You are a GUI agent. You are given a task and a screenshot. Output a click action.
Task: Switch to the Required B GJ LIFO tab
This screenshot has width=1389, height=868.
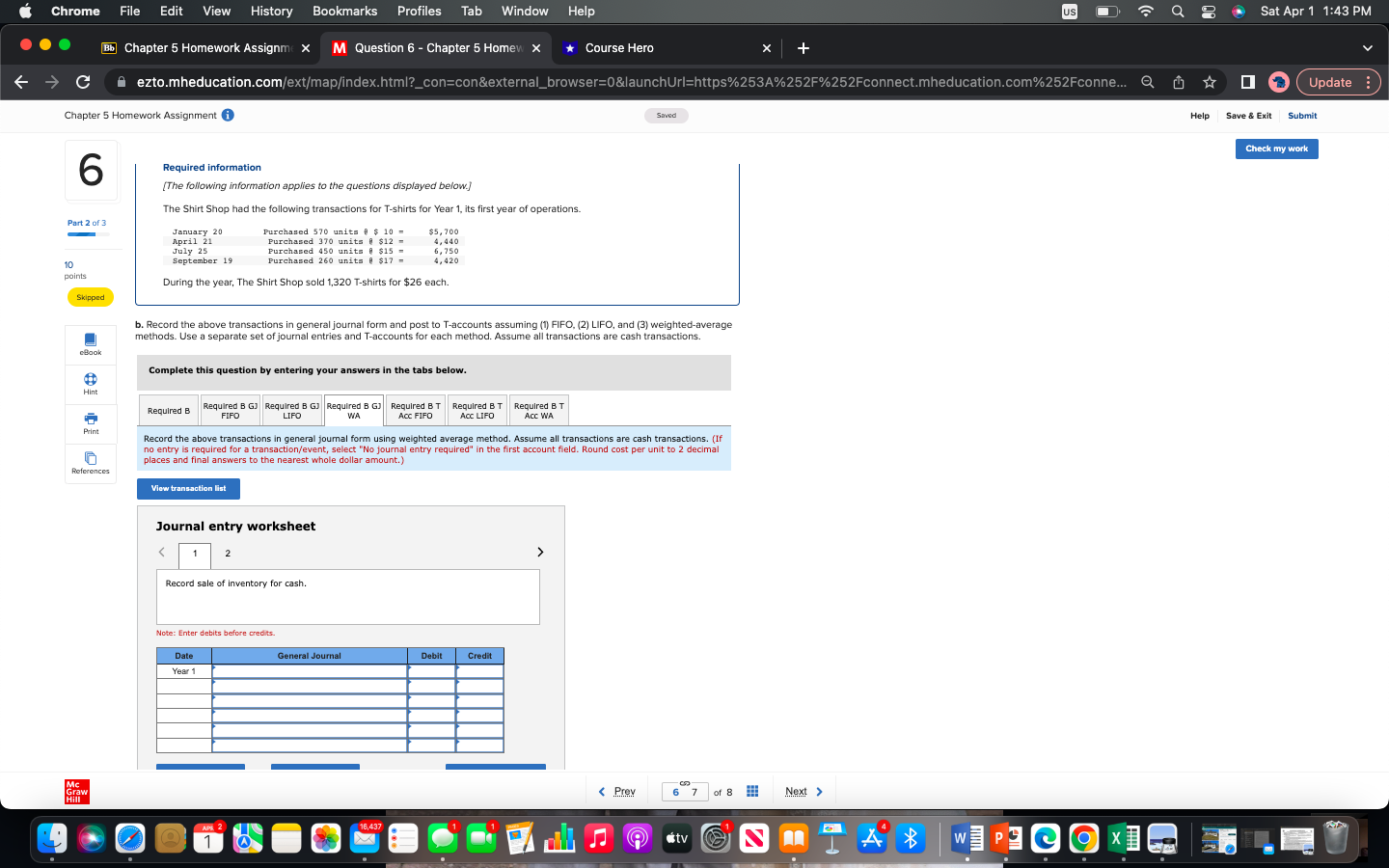pos(292,411)
